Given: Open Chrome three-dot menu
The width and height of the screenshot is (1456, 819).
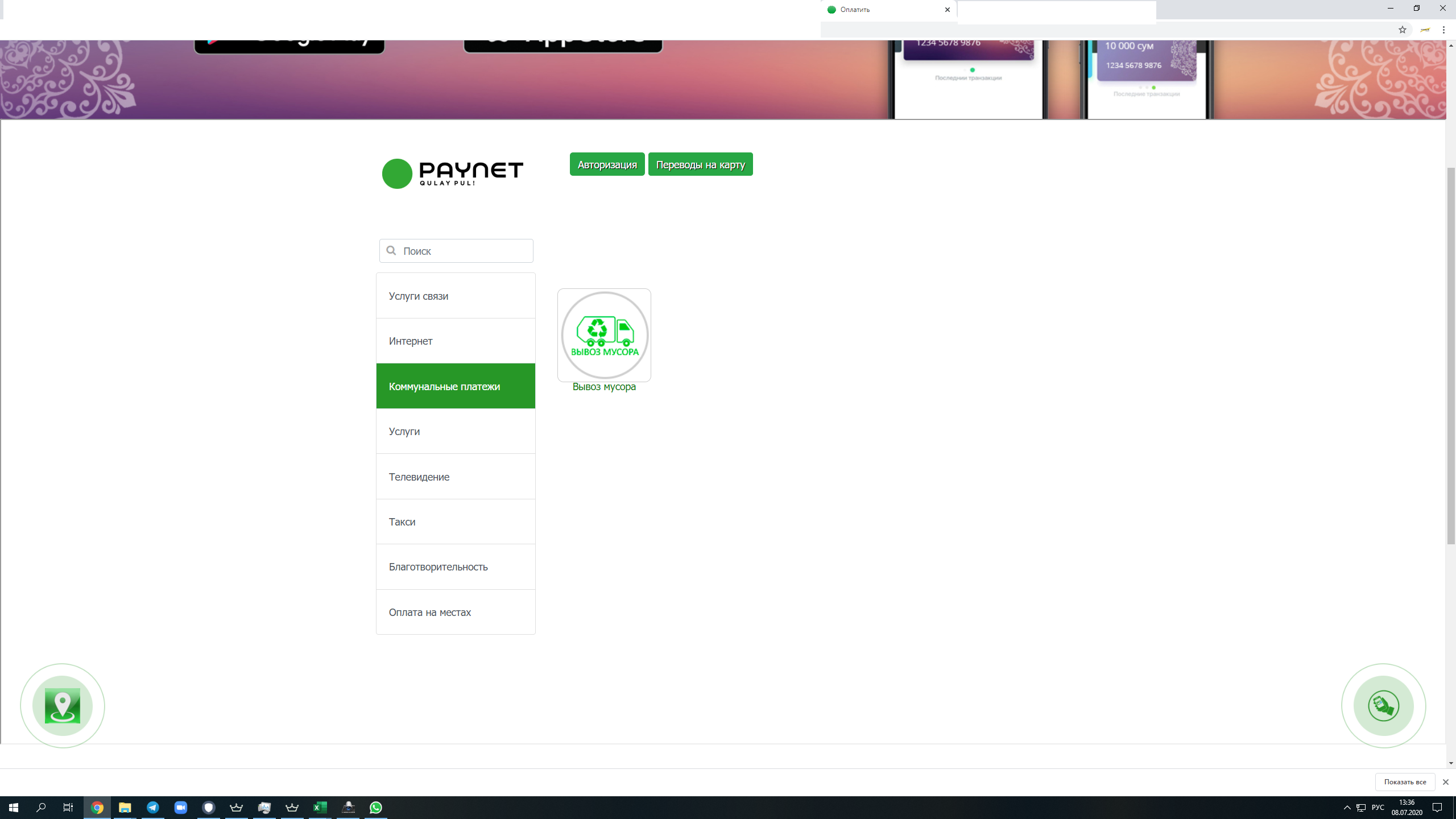Looking at the screenshot, I should tap(1443, 30).
